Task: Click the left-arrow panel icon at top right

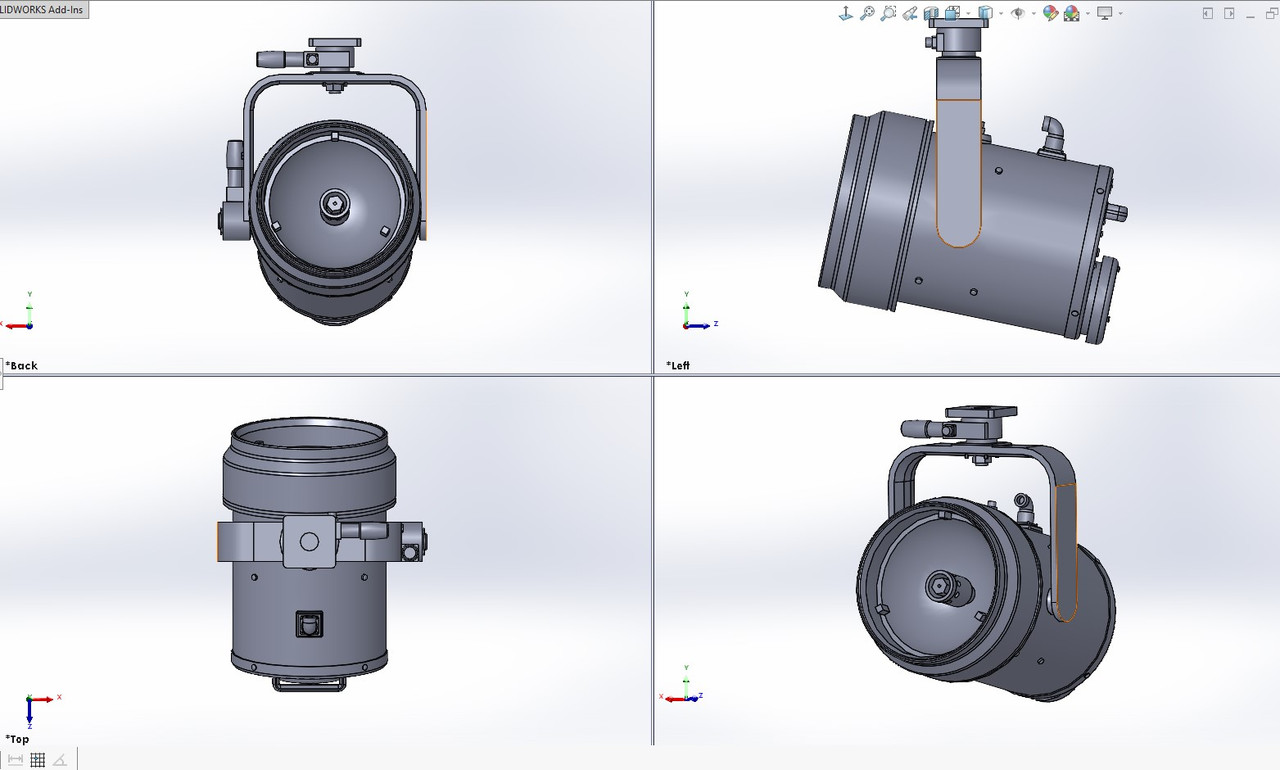Action: (x=1208, y=14)
